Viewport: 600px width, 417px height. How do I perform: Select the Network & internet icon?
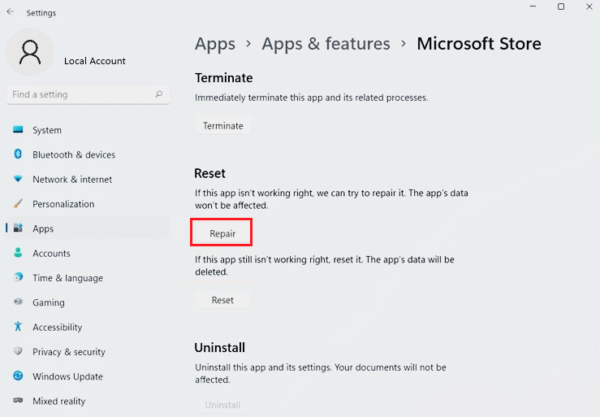pyautogui.click(x=18, y=179)
